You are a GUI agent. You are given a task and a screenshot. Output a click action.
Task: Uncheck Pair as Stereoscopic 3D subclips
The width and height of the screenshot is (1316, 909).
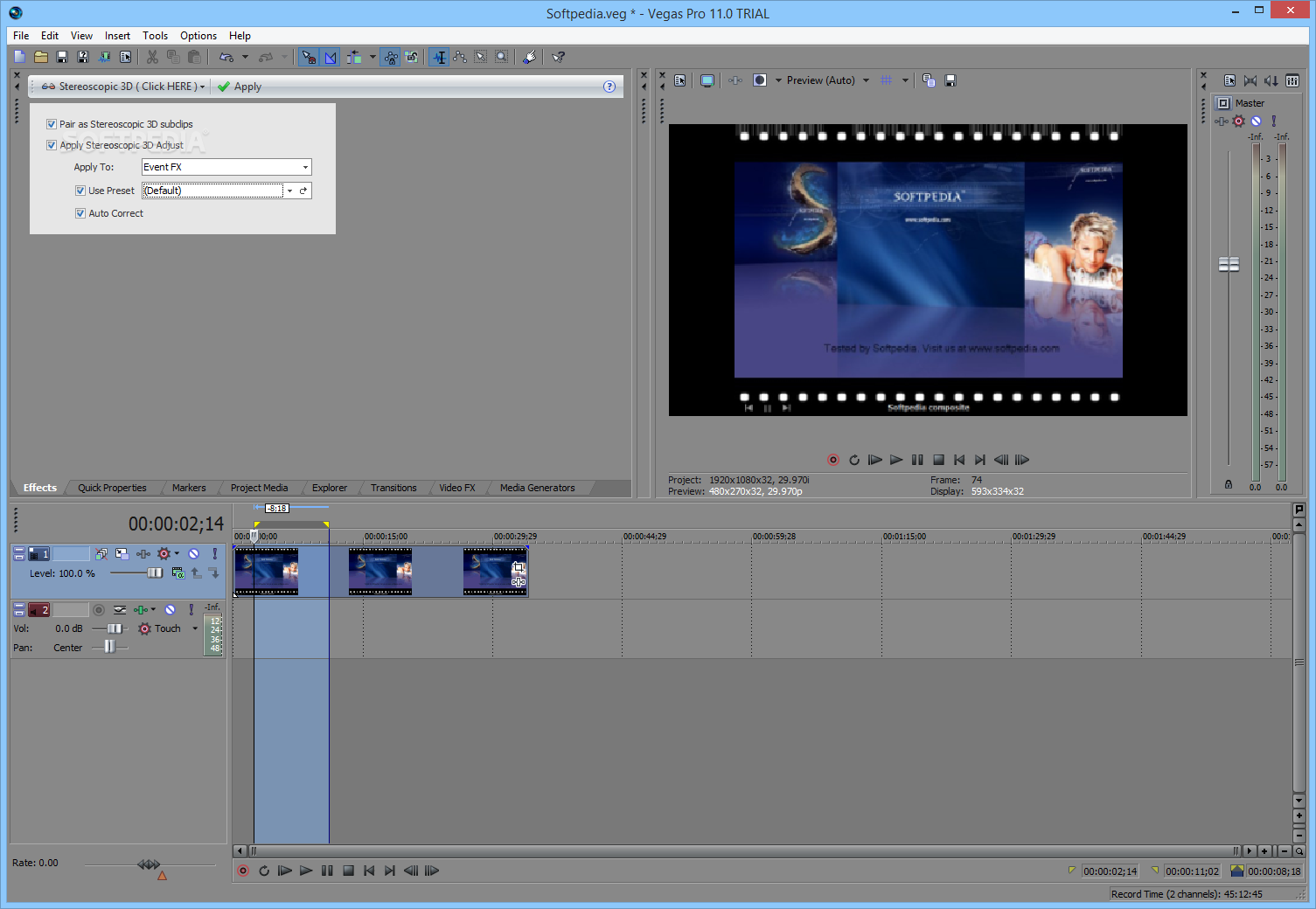52,124
